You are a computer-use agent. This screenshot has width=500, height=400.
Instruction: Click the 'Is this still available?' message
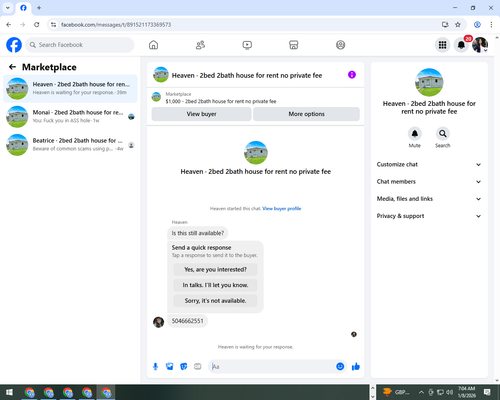tap(198, 233)
